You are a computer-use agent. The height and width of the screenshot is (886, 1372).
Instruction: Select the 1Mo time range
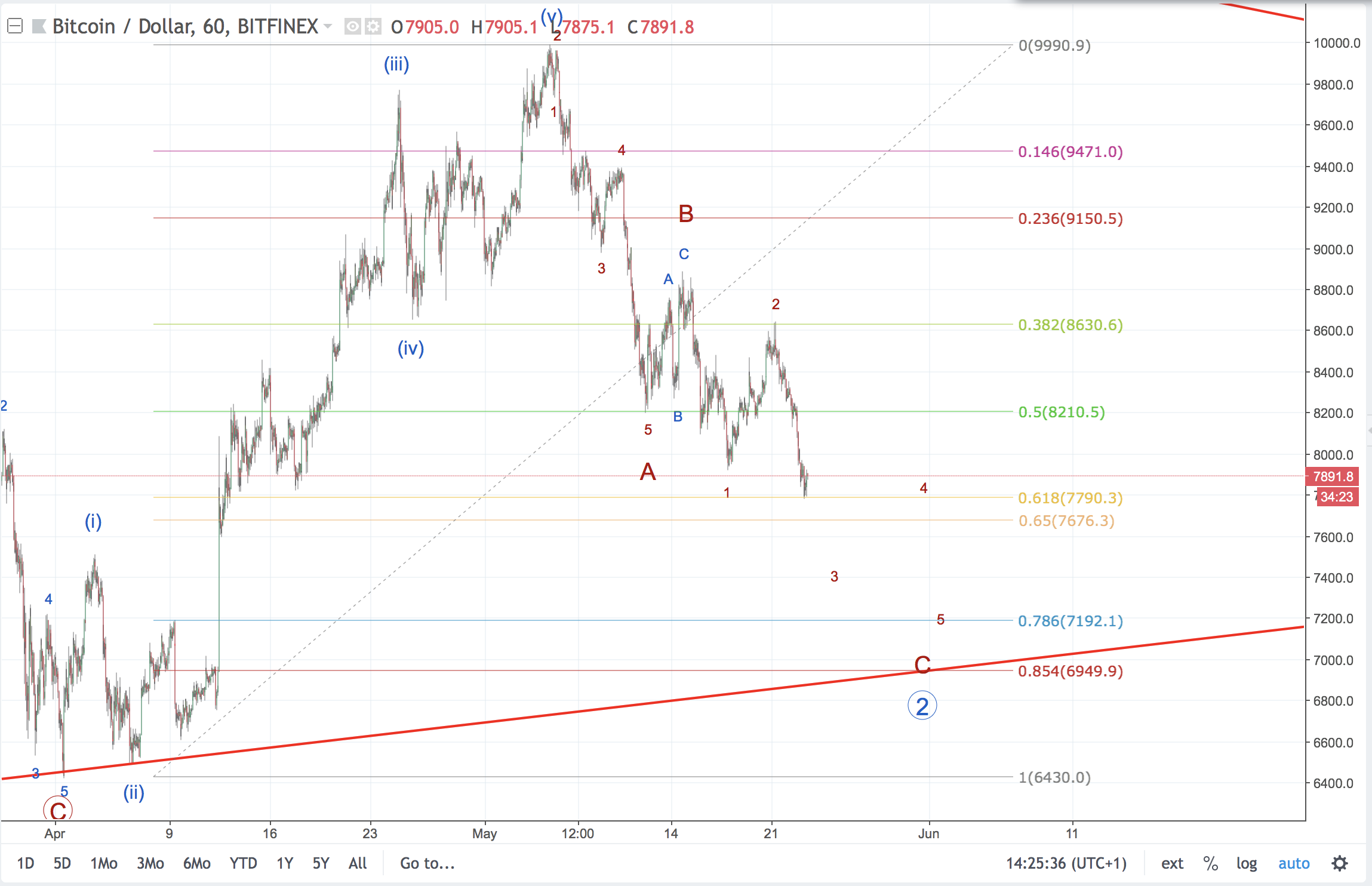click(x=104, y=863)
